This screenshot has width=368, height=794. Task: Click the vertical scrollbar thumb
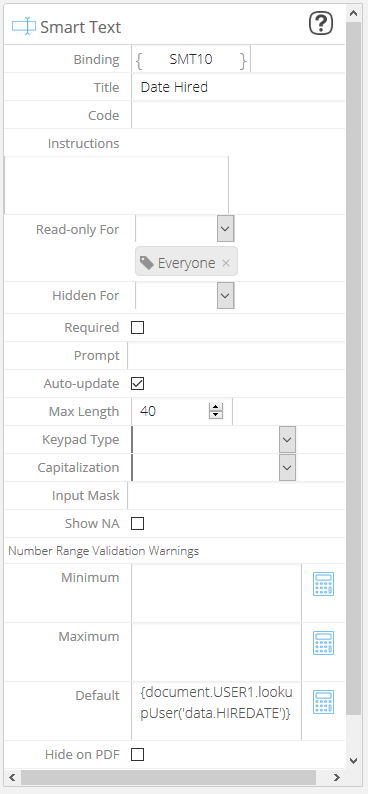[x=354, y=368]
